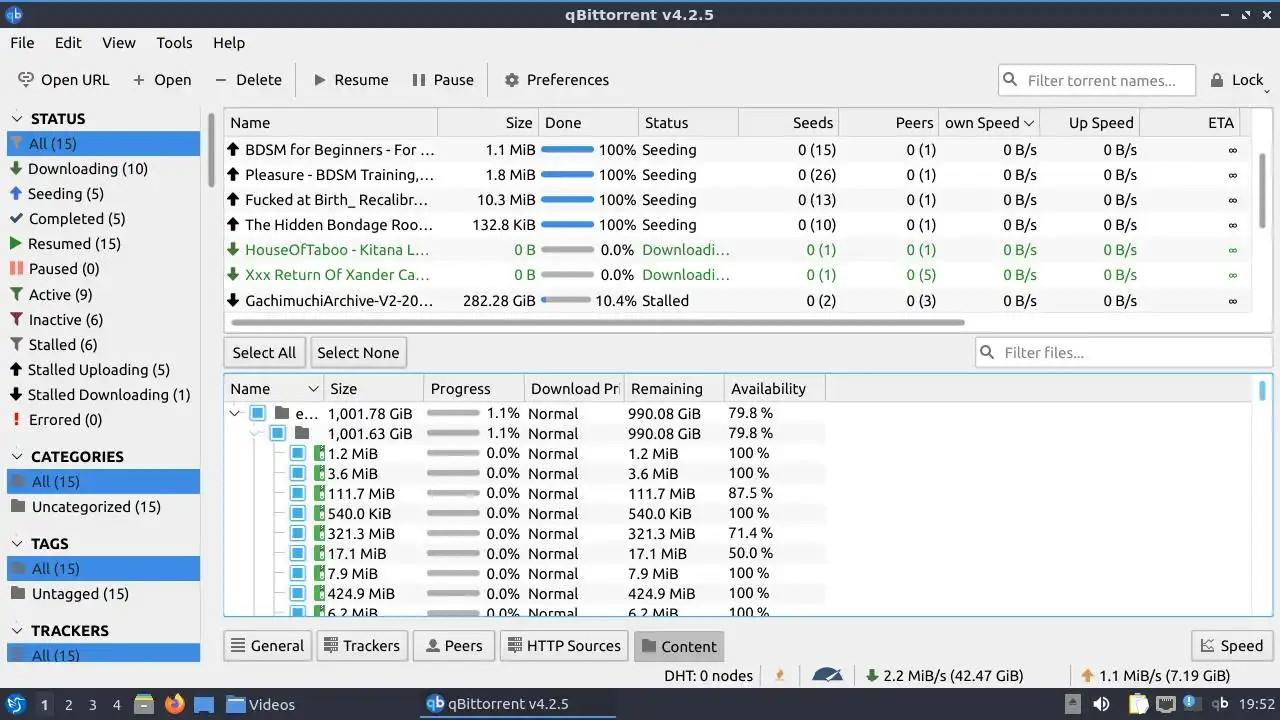Open the File menu

(22, 43)
